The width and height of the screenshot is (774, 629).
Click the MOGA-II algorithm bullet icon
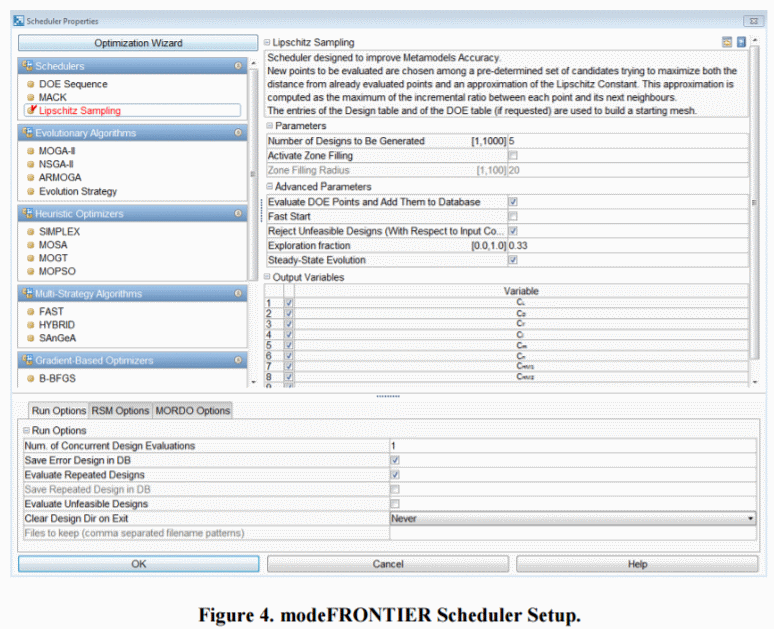pyautogui.click(x=31, y=151)
